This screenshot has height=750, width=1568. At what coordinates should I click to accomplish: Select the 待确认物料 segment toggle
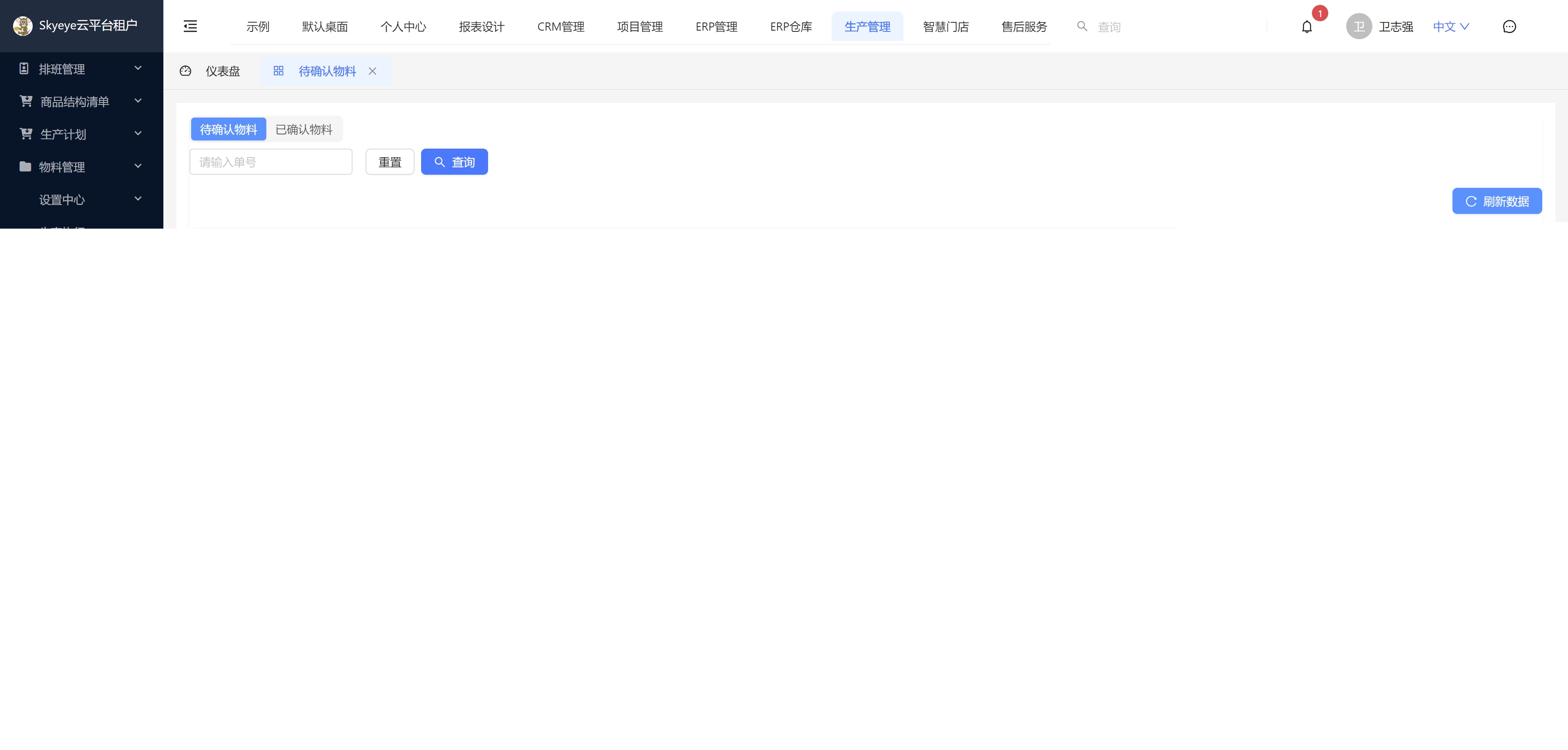point(228,129)
